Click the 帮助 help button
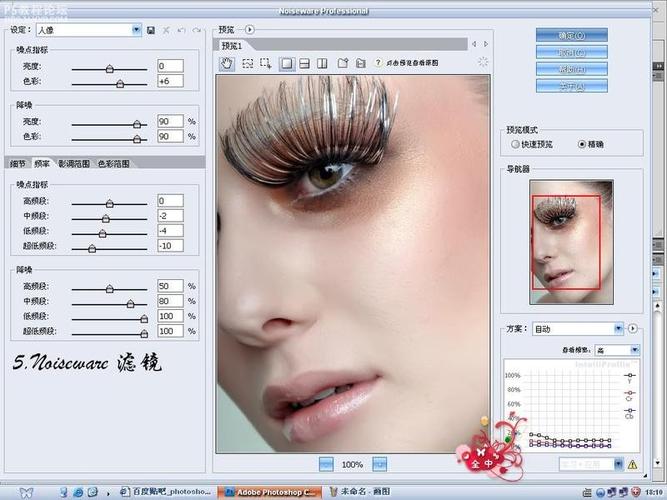Viewport: 667px width, 500px height. point(572,69)
